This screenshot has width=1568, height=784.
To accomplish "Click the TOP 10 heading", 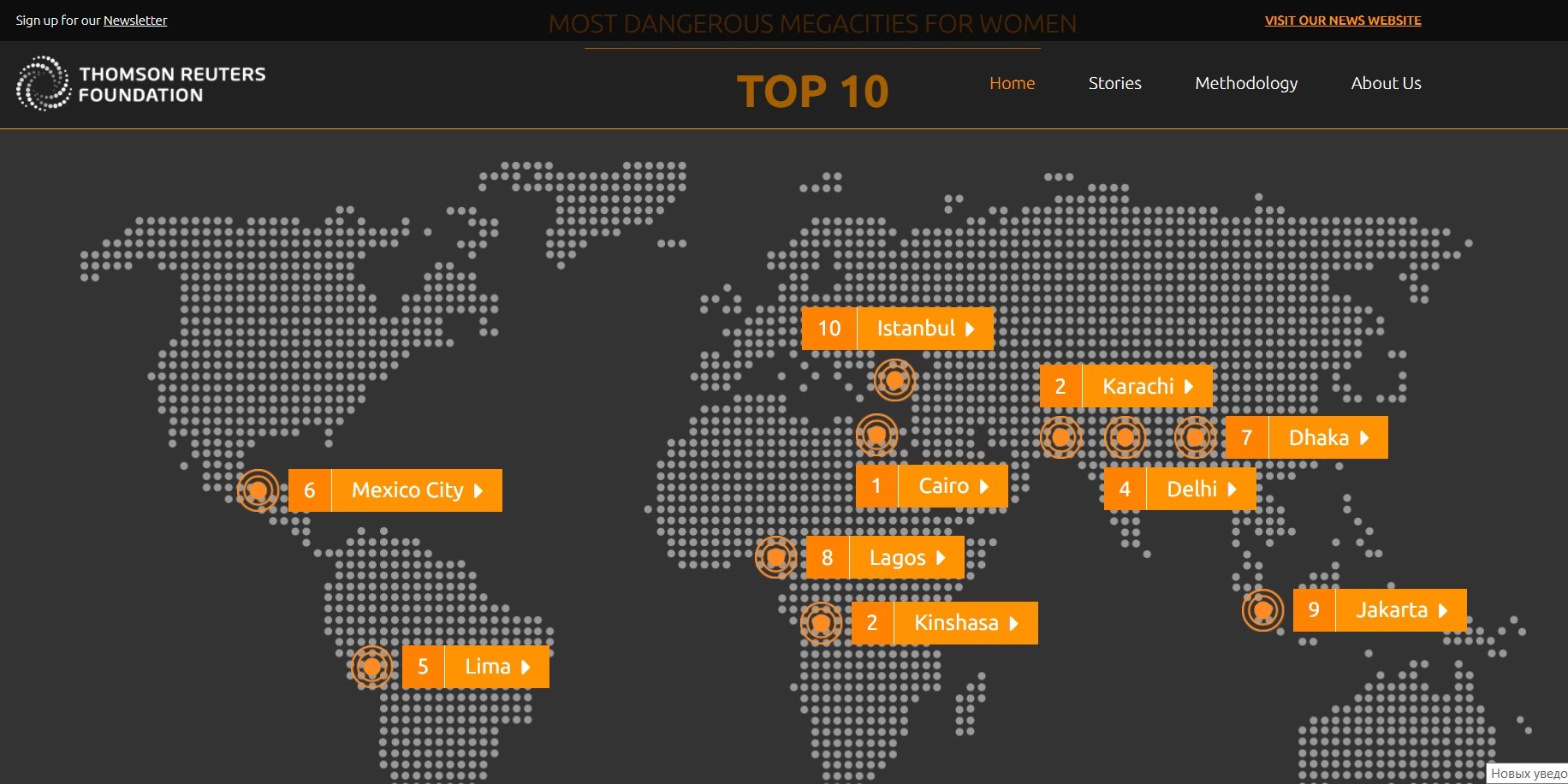I will click(812, 92).
